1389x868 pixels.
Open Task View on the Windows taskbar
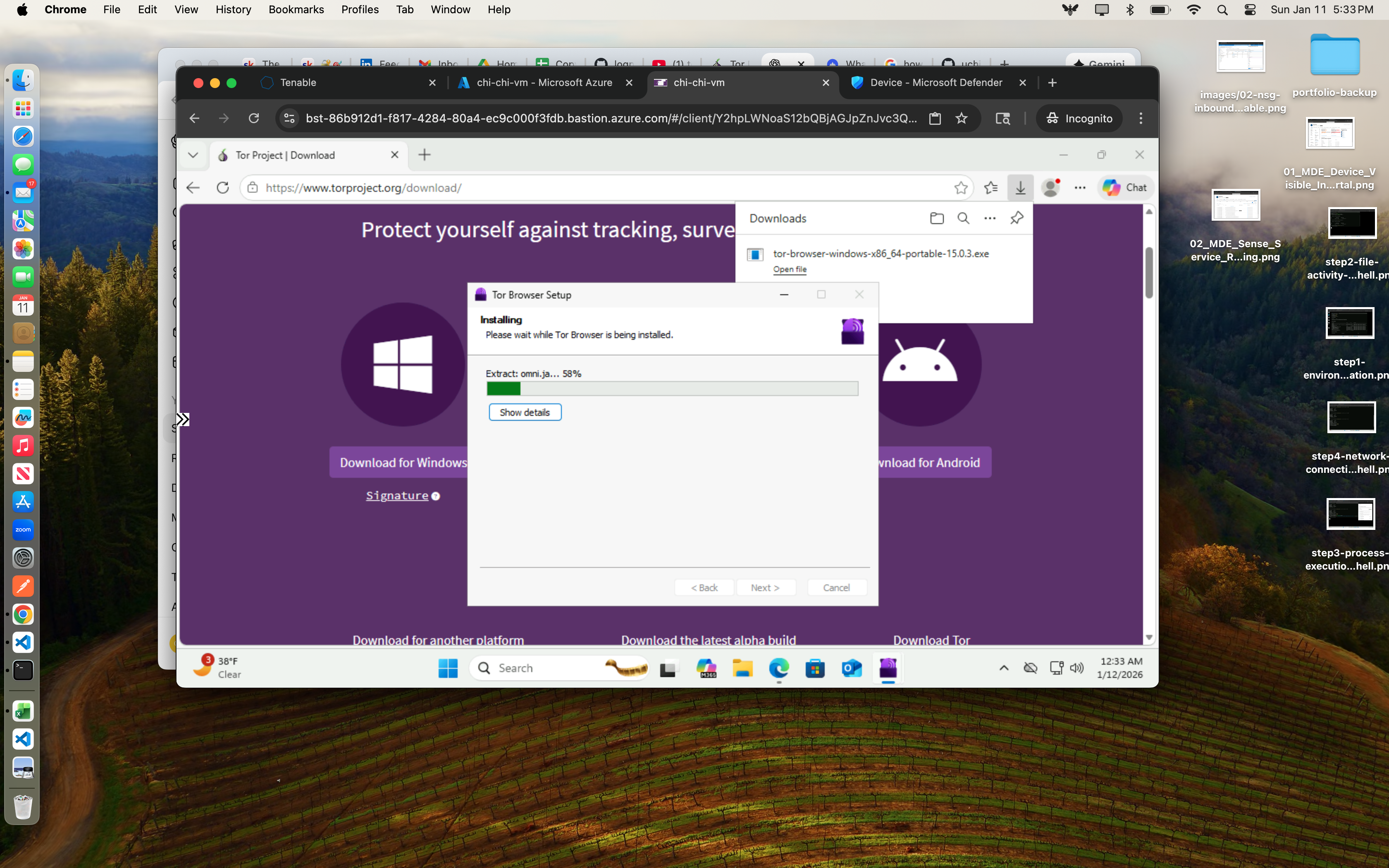click(669, 668)
